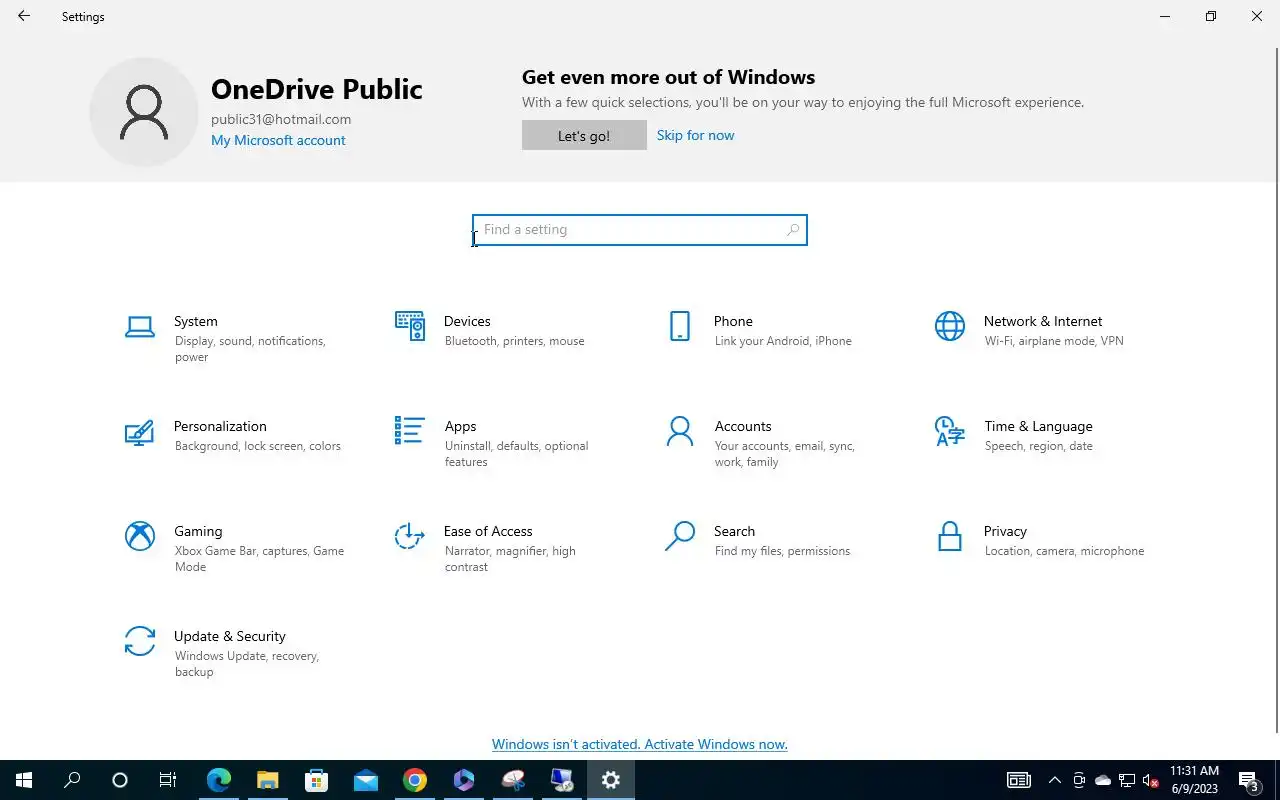This screenshot has width=1280, height=800.
Task: Open the network status tray icon
Action: [1127, 780]
